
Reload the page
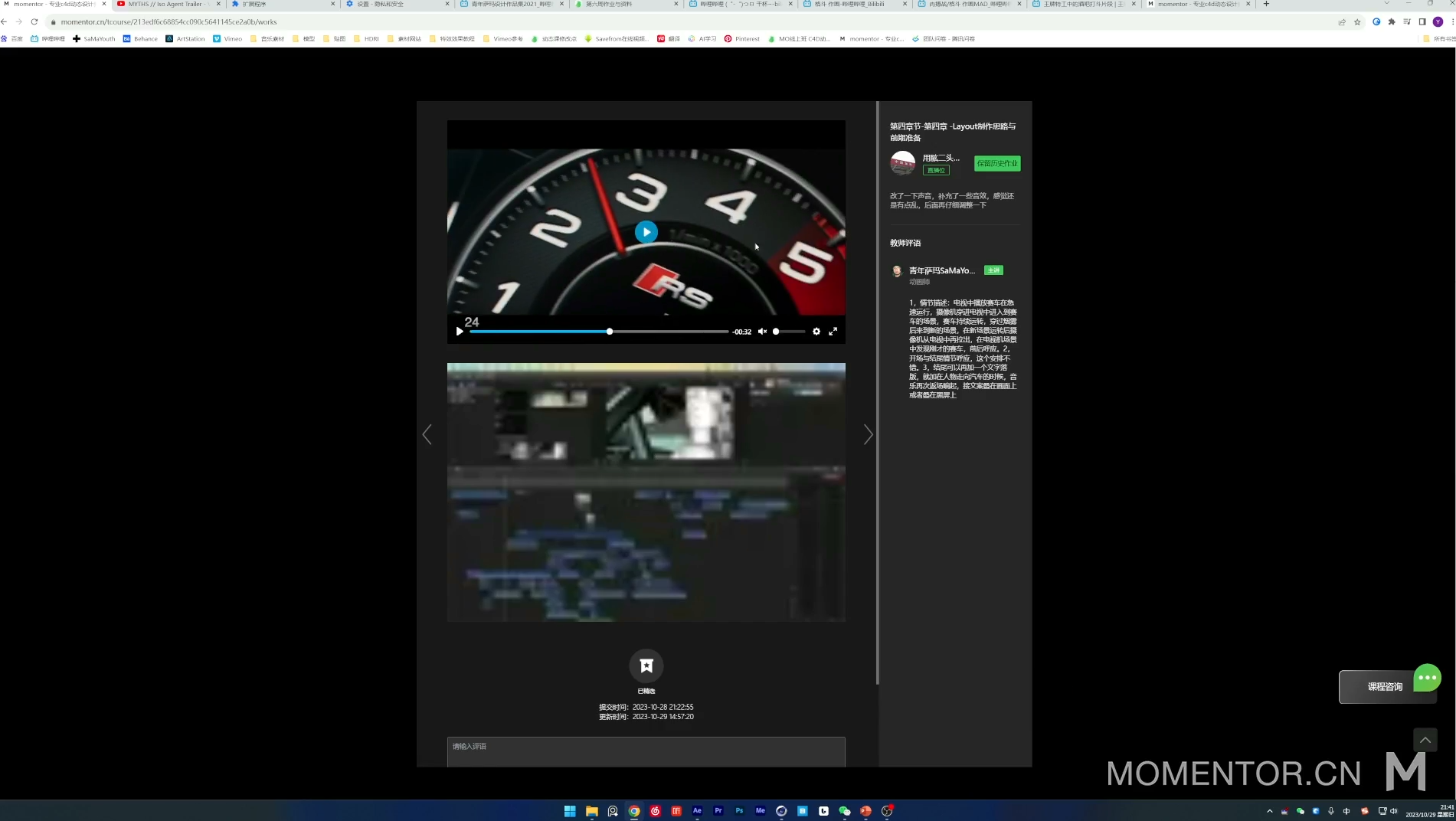click(x=34, y=21)
